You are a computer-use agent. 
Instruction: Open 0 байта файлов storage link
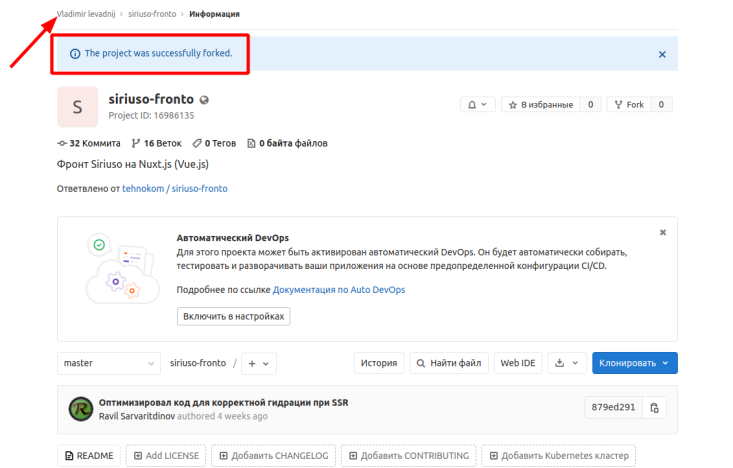click(287, 144)
